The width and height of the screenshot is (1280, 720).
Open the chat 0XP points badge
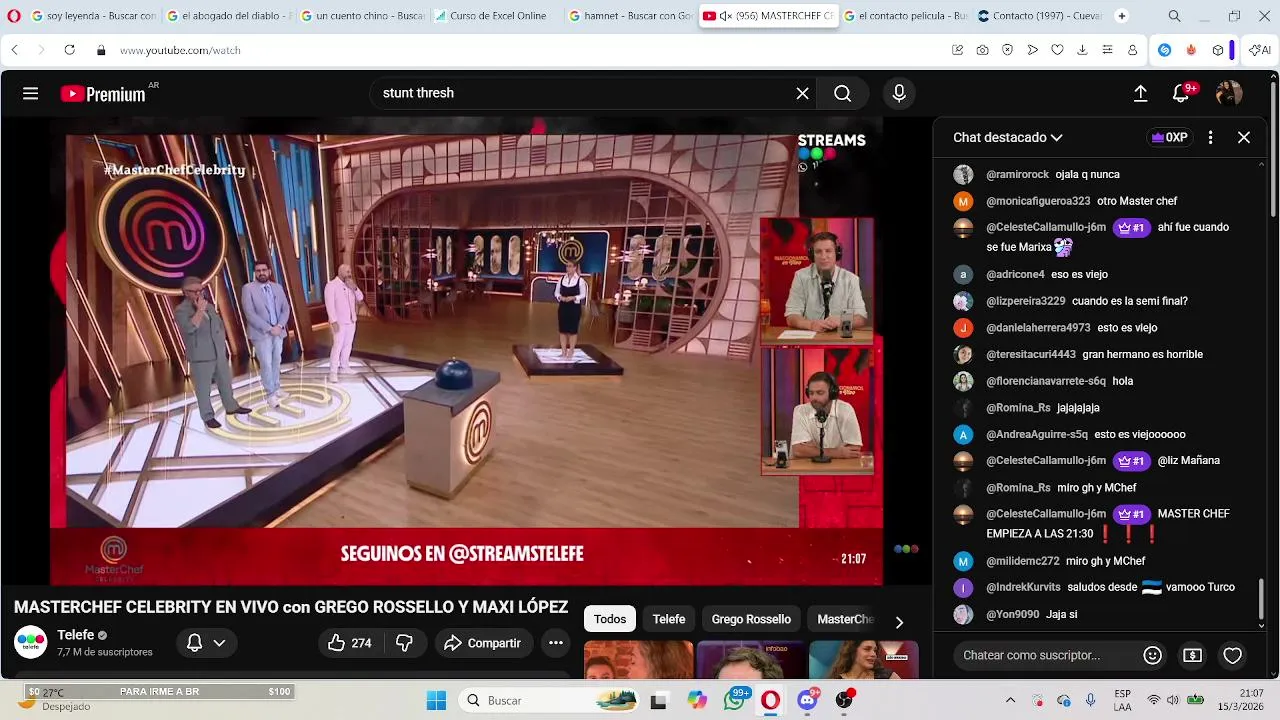coord(1169,137)
